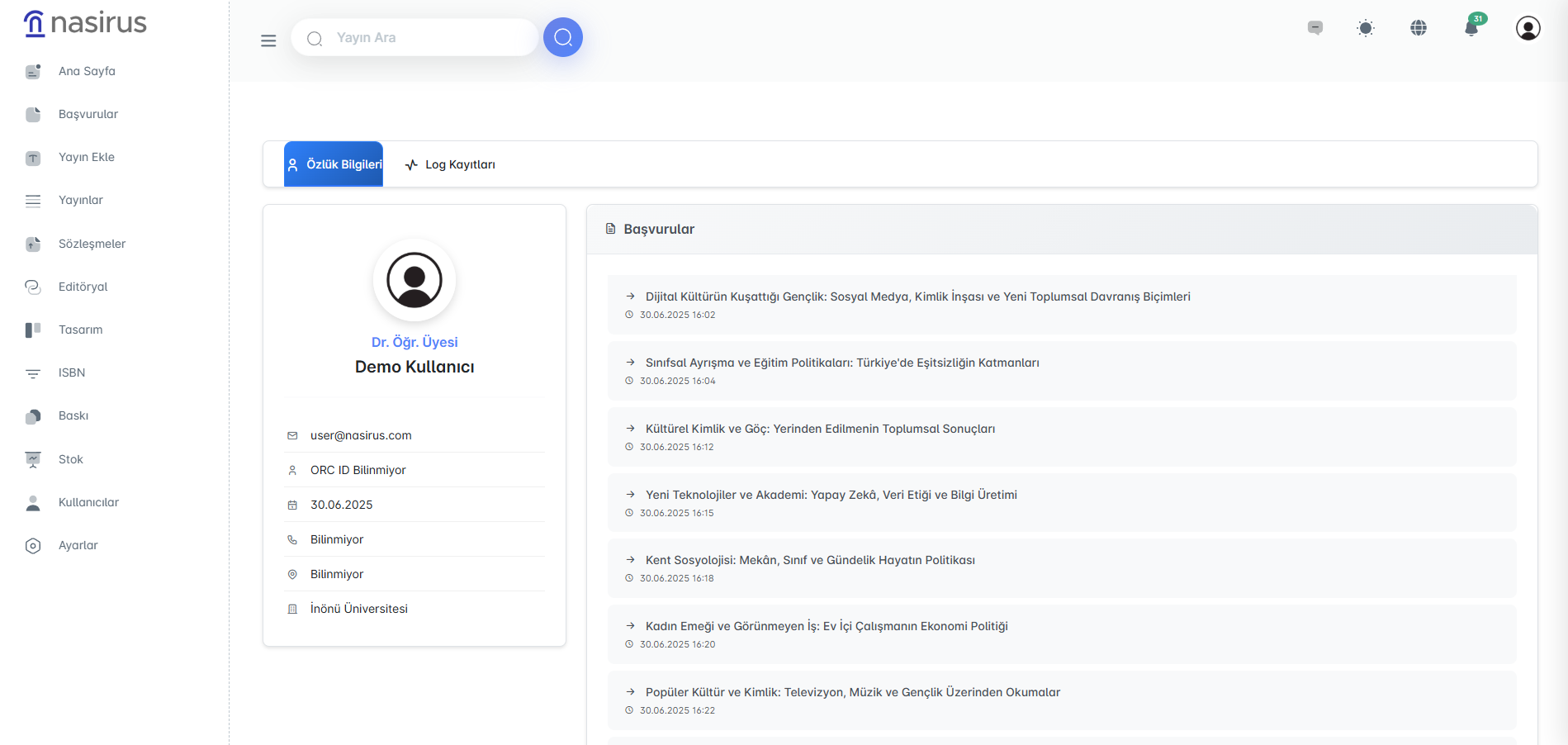The height and width of the screenshot is (745, 1568).
Task: Click the nasirus logo
Action: point(85,23)
